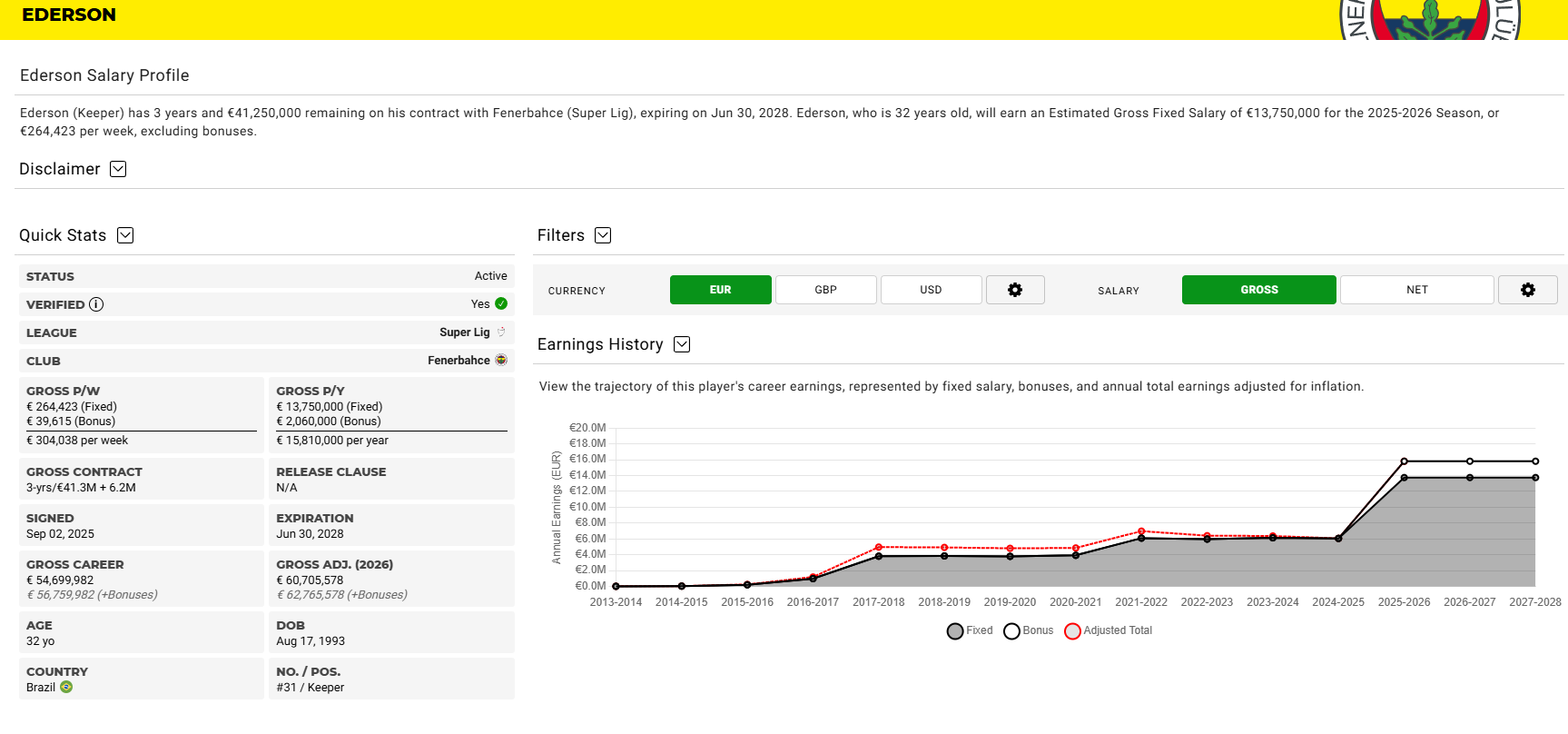Collapse the Earnings History section
Image resolution: width=1568 pixels, height=734 pixels.
click(682, 344)
